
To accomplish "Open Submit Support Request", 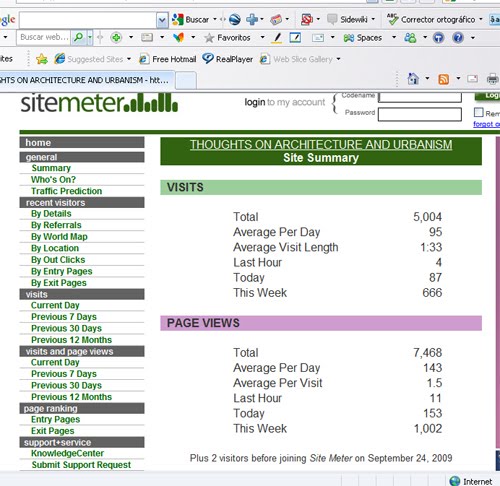I will click(81, 465).
